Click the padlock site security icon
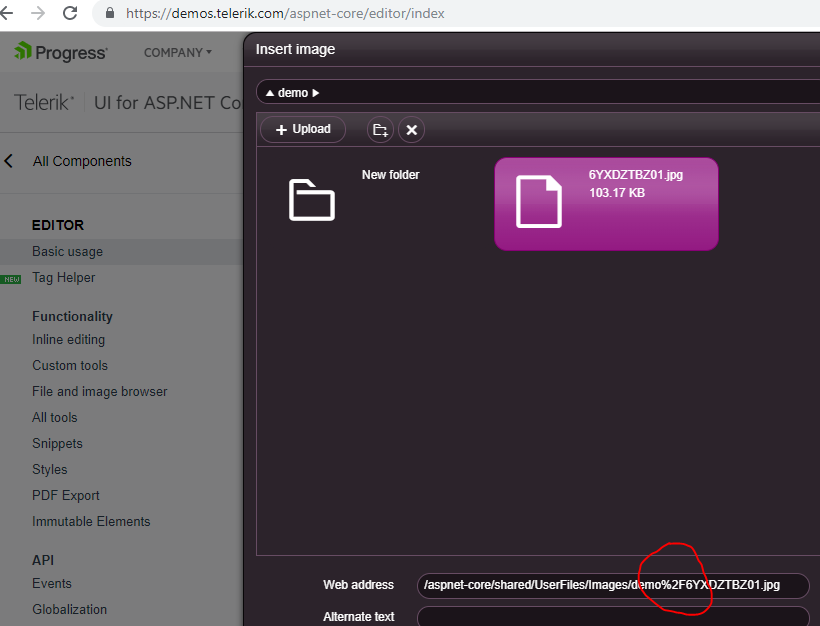 [110, 13]
